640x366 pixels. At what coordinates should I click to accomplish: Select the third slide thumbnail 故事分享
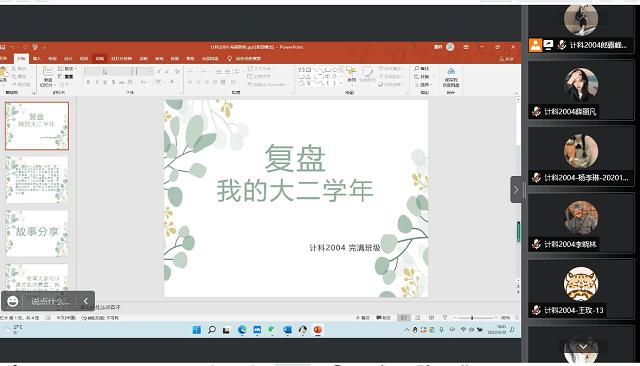(x=37, y=233)
